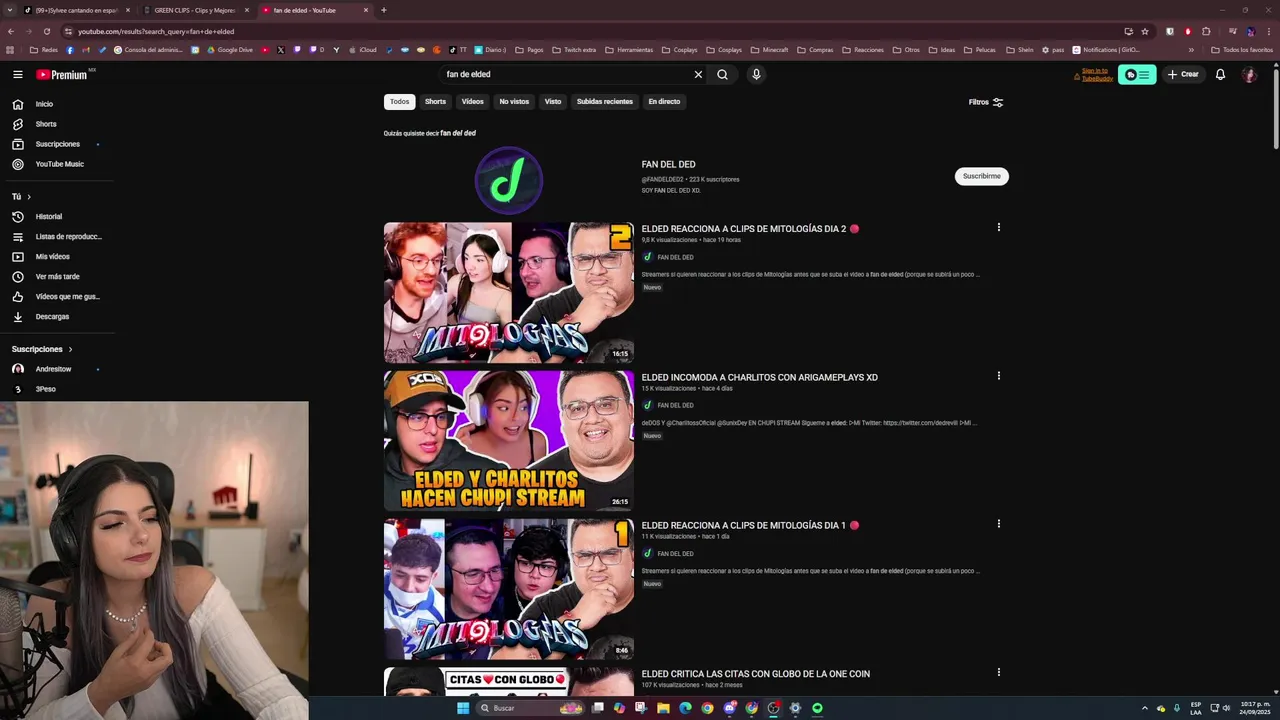
Task: Open the browser extensions puzzle icon
Action: (1206, 31)
